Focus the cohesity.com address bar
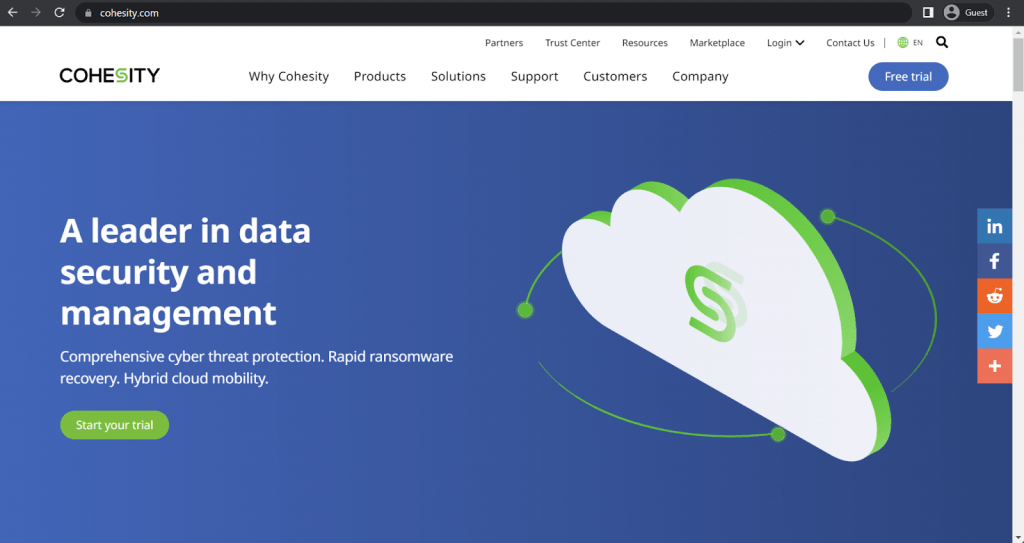Viewport: 1024px width, 543px height. pyautogui.click(x=494, y=12)
